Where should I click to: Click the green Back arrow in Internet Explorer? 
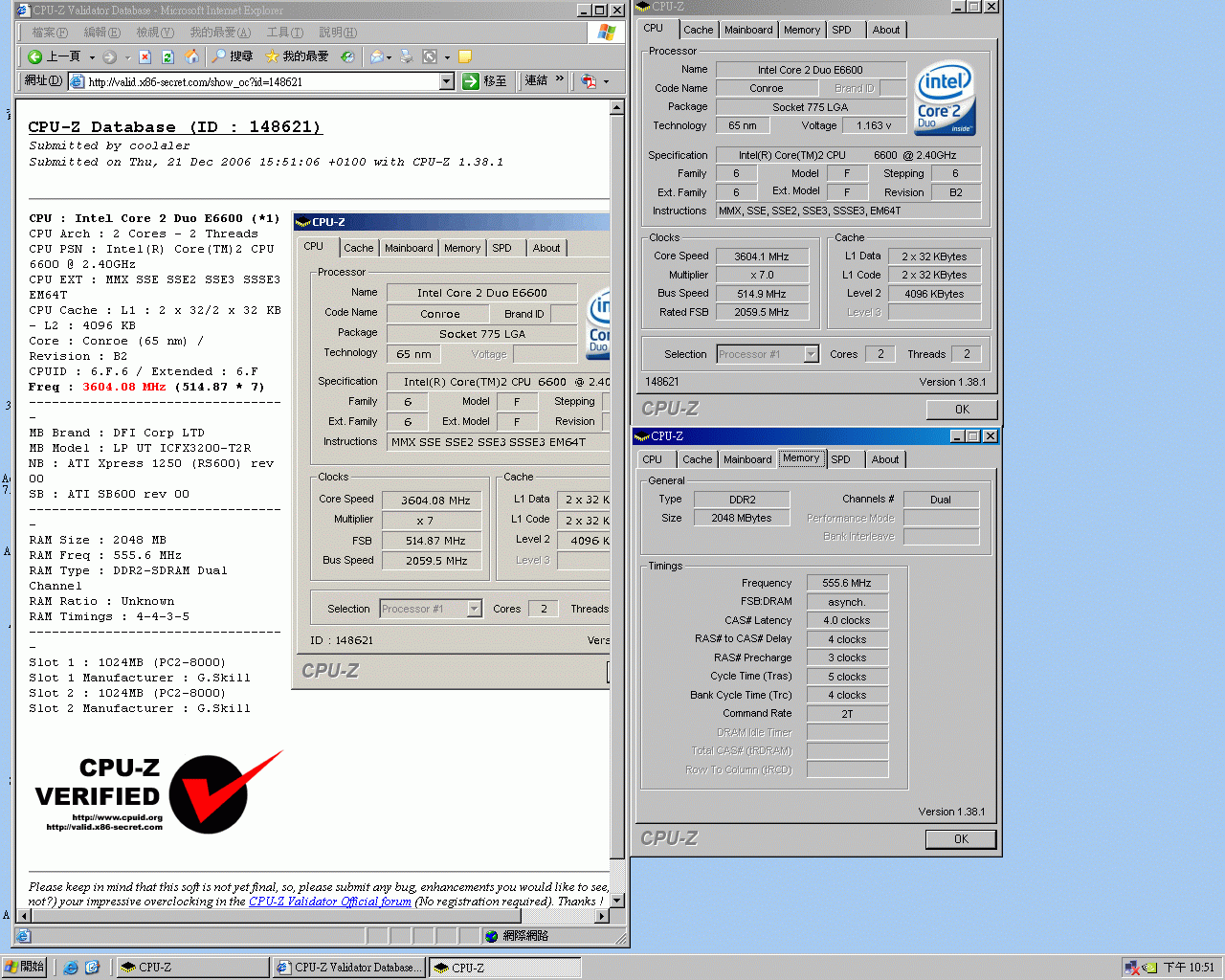coord(35,56)
